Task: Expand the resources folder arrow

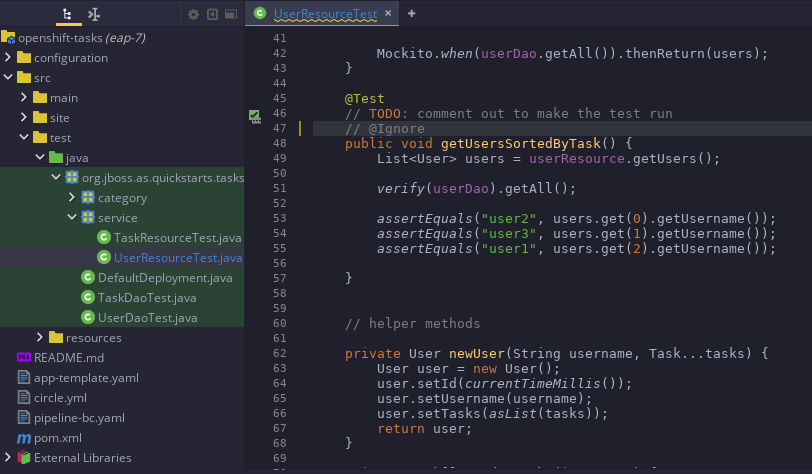Action: 40,337
